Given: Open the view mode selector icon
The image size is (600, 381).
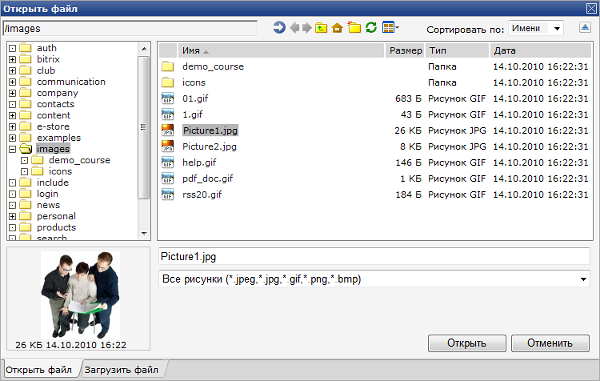Looking at the screenshot, I should pyautogui.click(x=390, y=28).
